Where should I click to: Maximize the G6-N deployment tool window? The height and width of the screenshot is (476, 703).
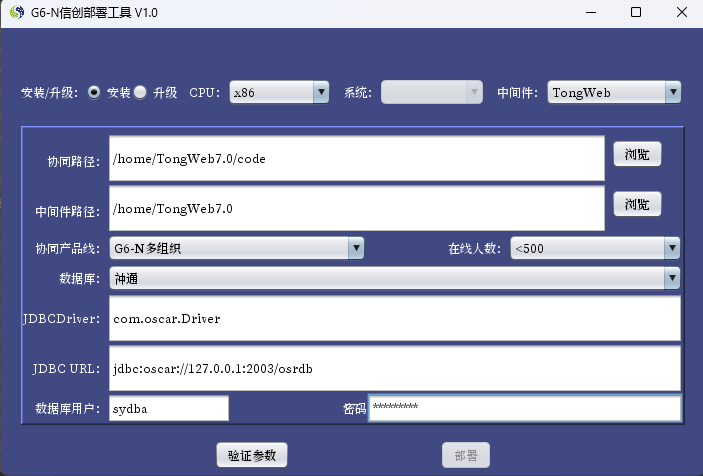point(636,13)
